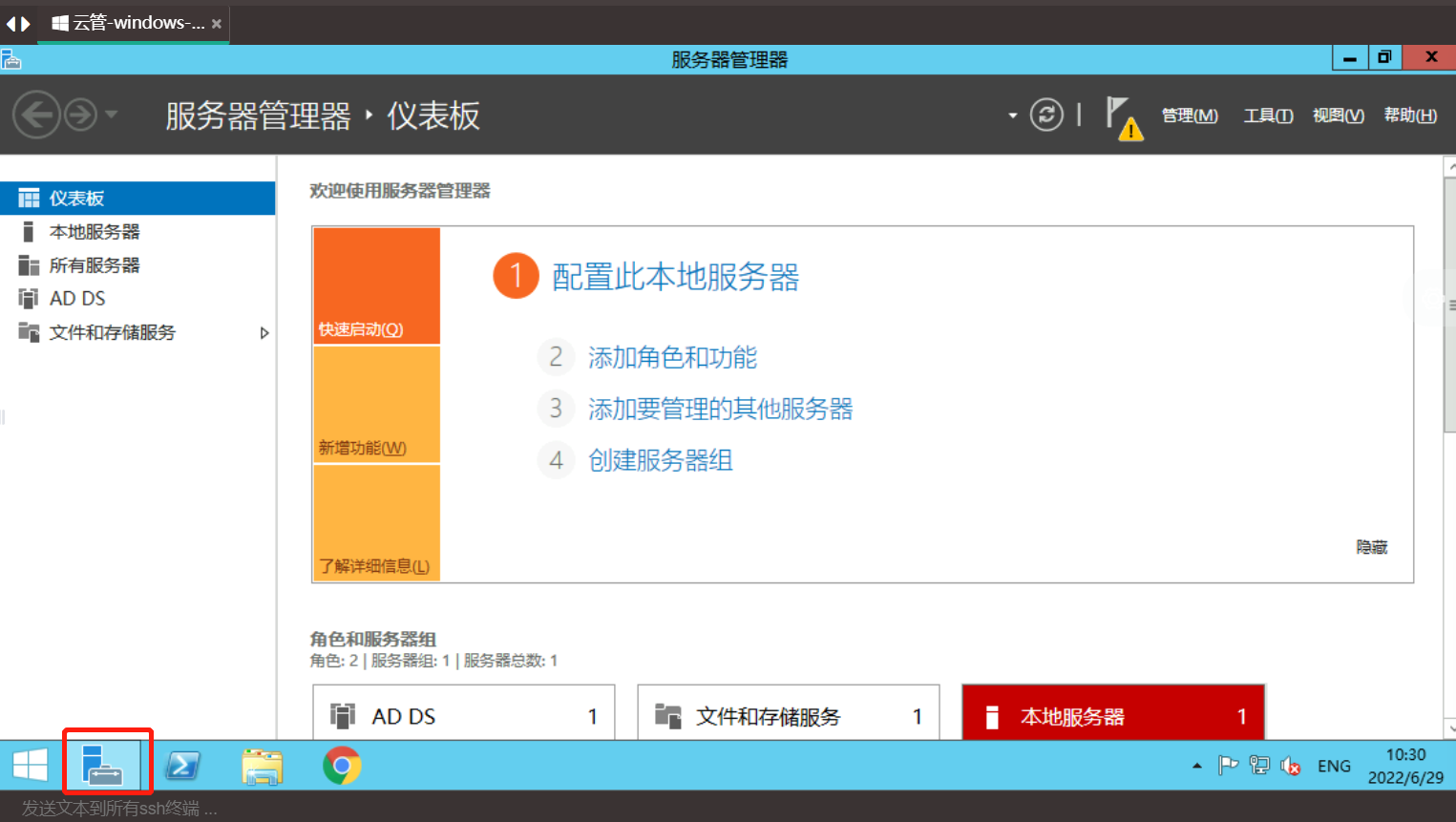The image size is (1456, 822).
Task: Open the 管理(M) menu
Action: (1190, 115)
